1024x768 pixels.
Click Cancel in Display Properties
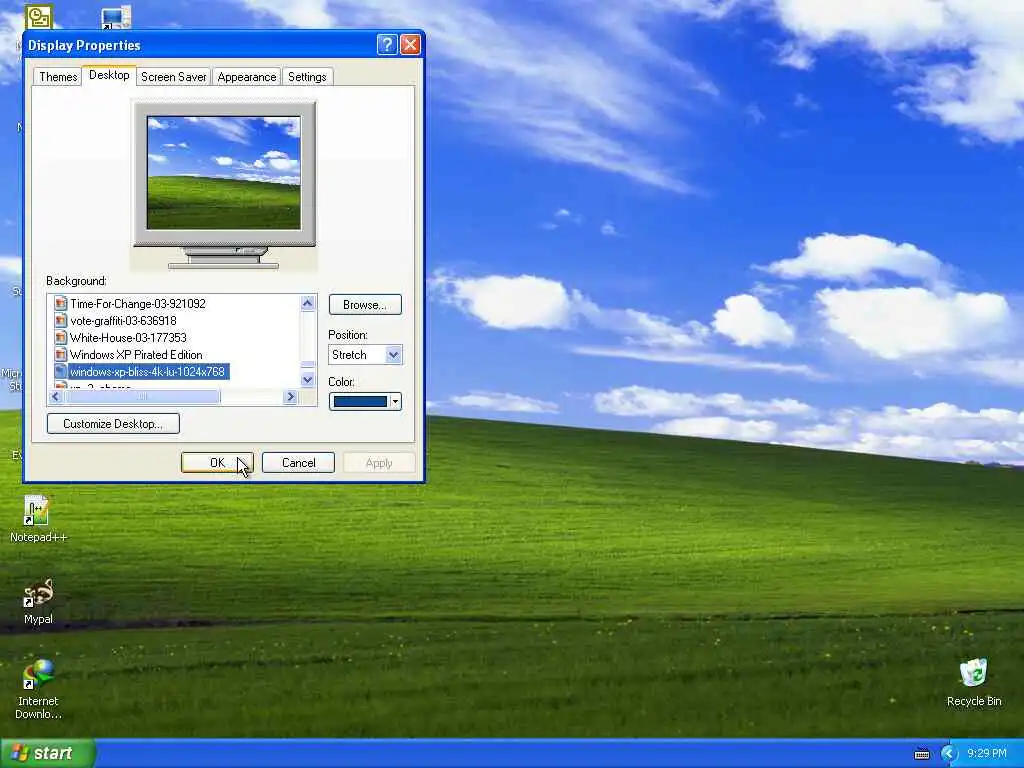pyautogui.click(x=298, y=462)
